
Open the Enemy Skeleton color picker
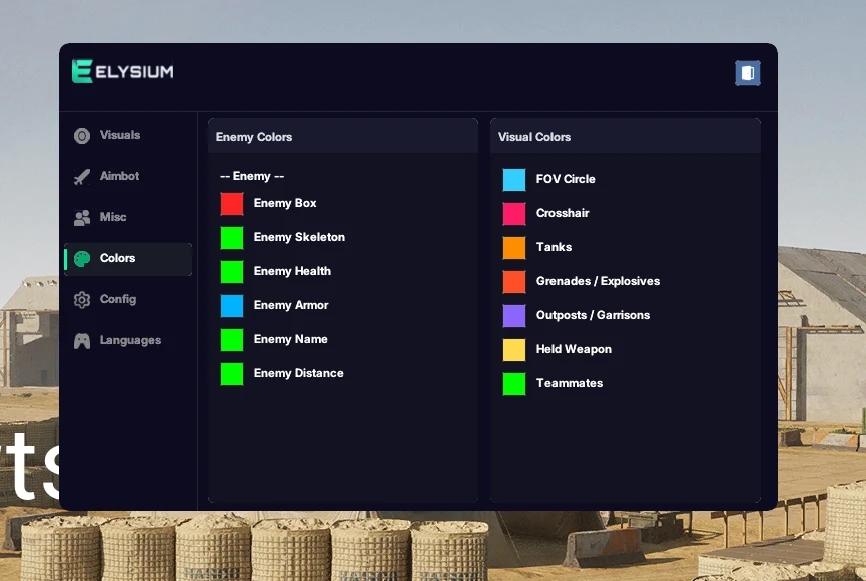coord(232,237)
